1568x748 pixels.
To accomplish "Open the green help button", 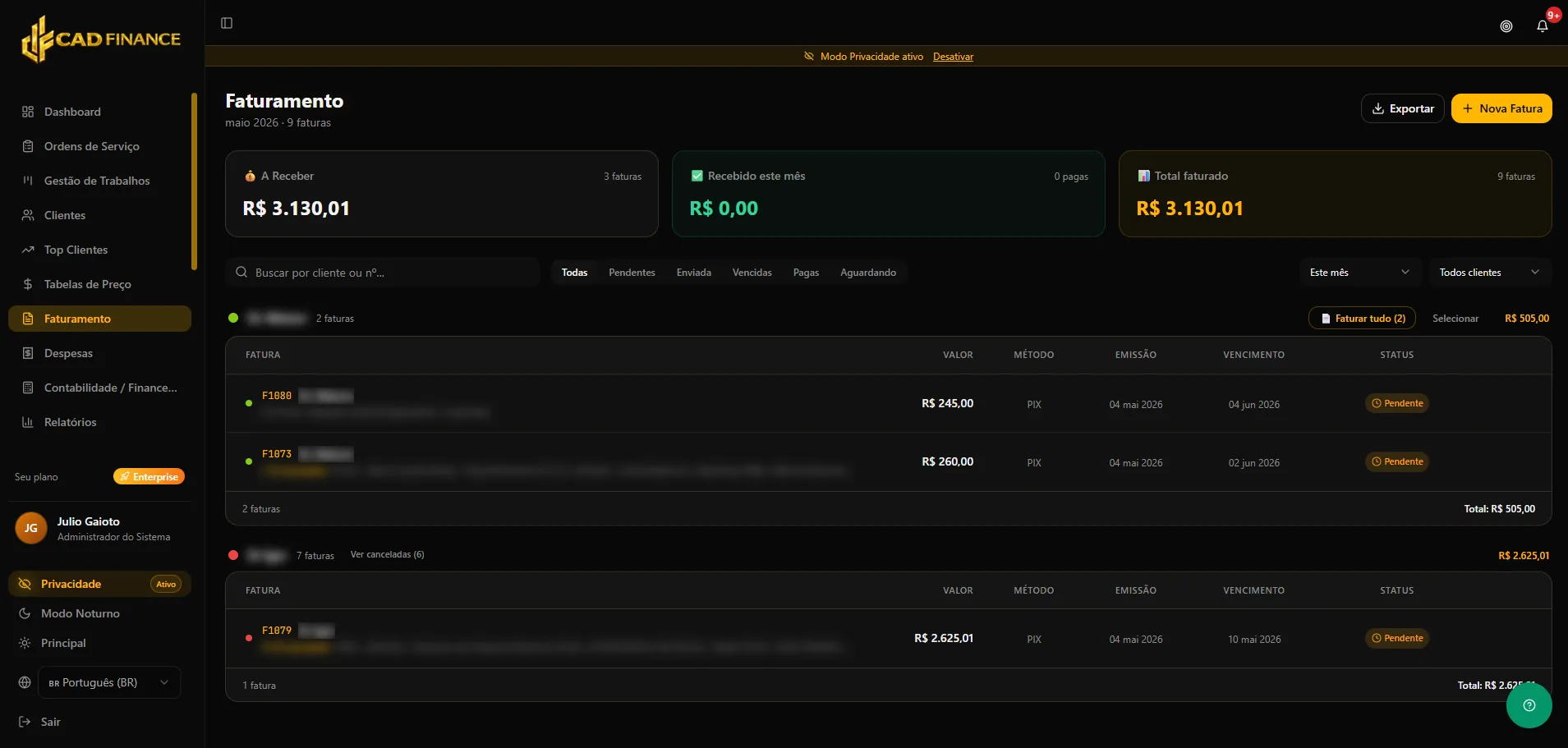I will pos(1529,705).
